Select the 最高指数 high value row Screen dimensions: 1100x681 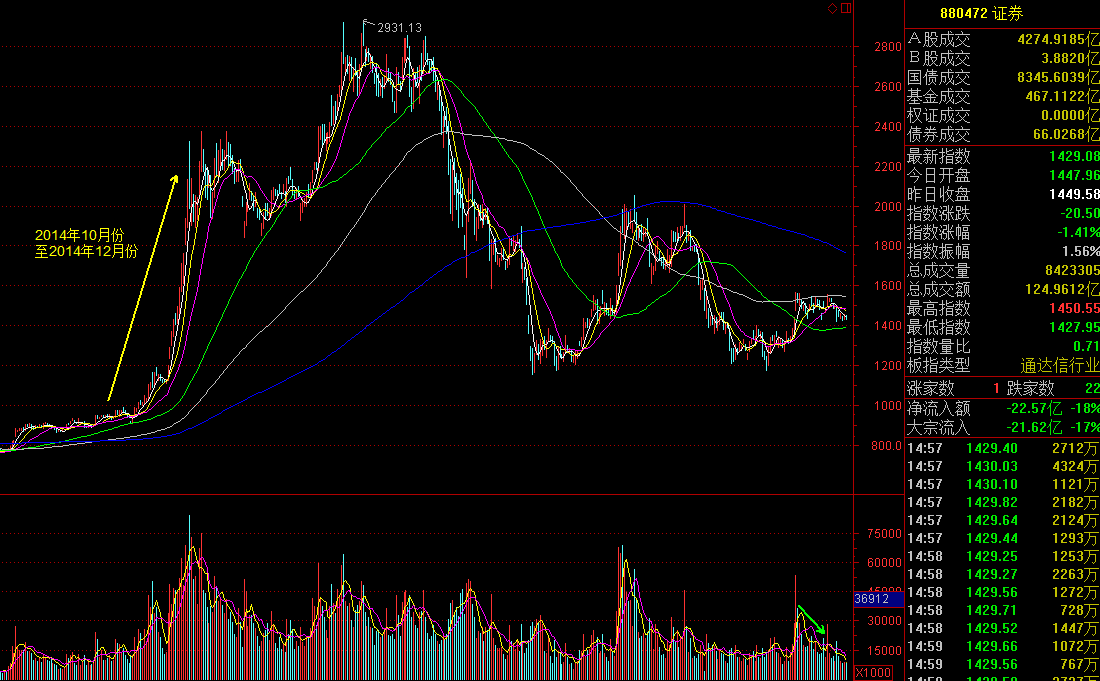[x=1001, y=309]
